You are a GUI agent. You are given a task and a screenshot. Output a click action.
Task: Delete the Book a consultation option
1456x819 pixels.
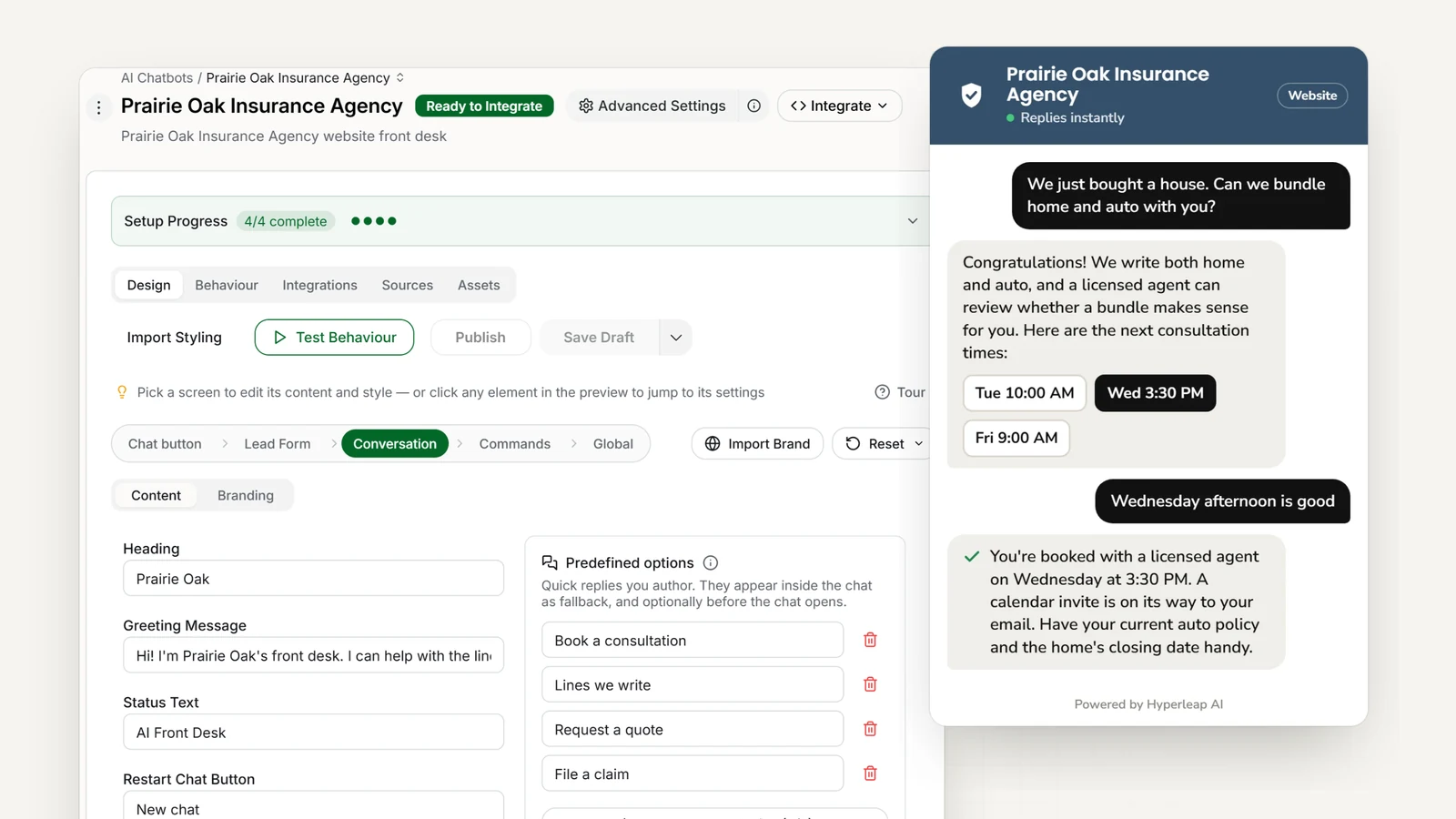(870, 640)
